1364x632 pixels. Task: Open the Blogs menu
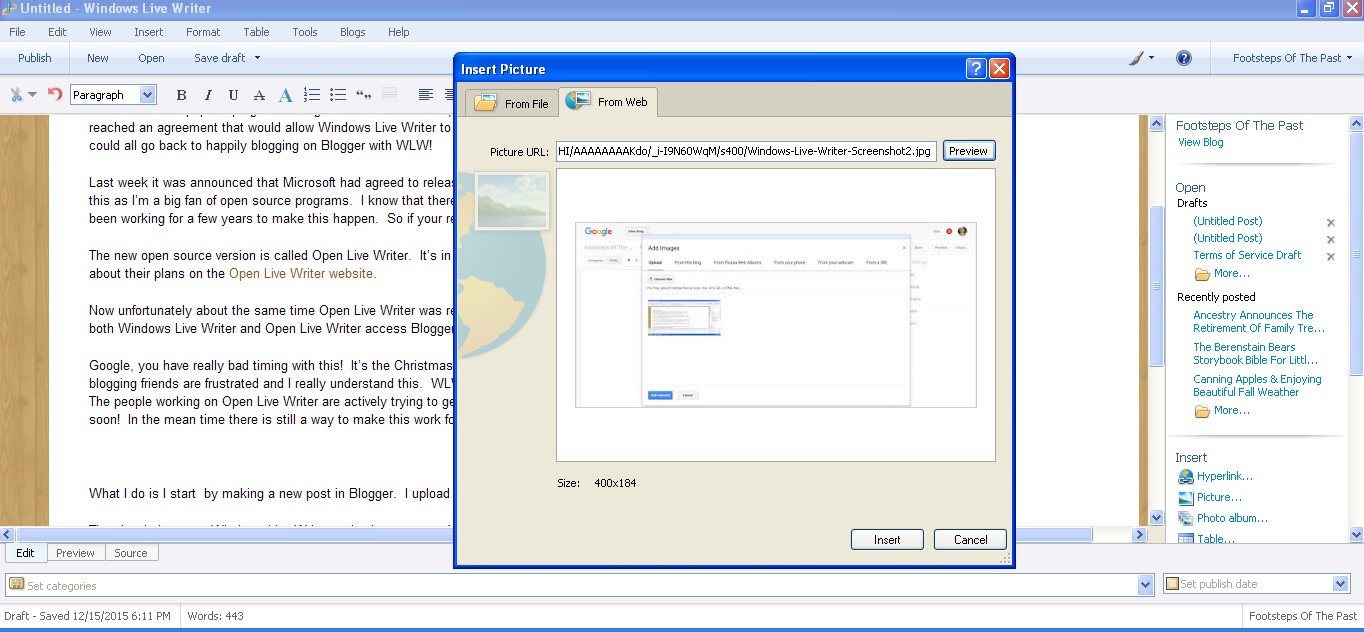click(x=353, y=32)
